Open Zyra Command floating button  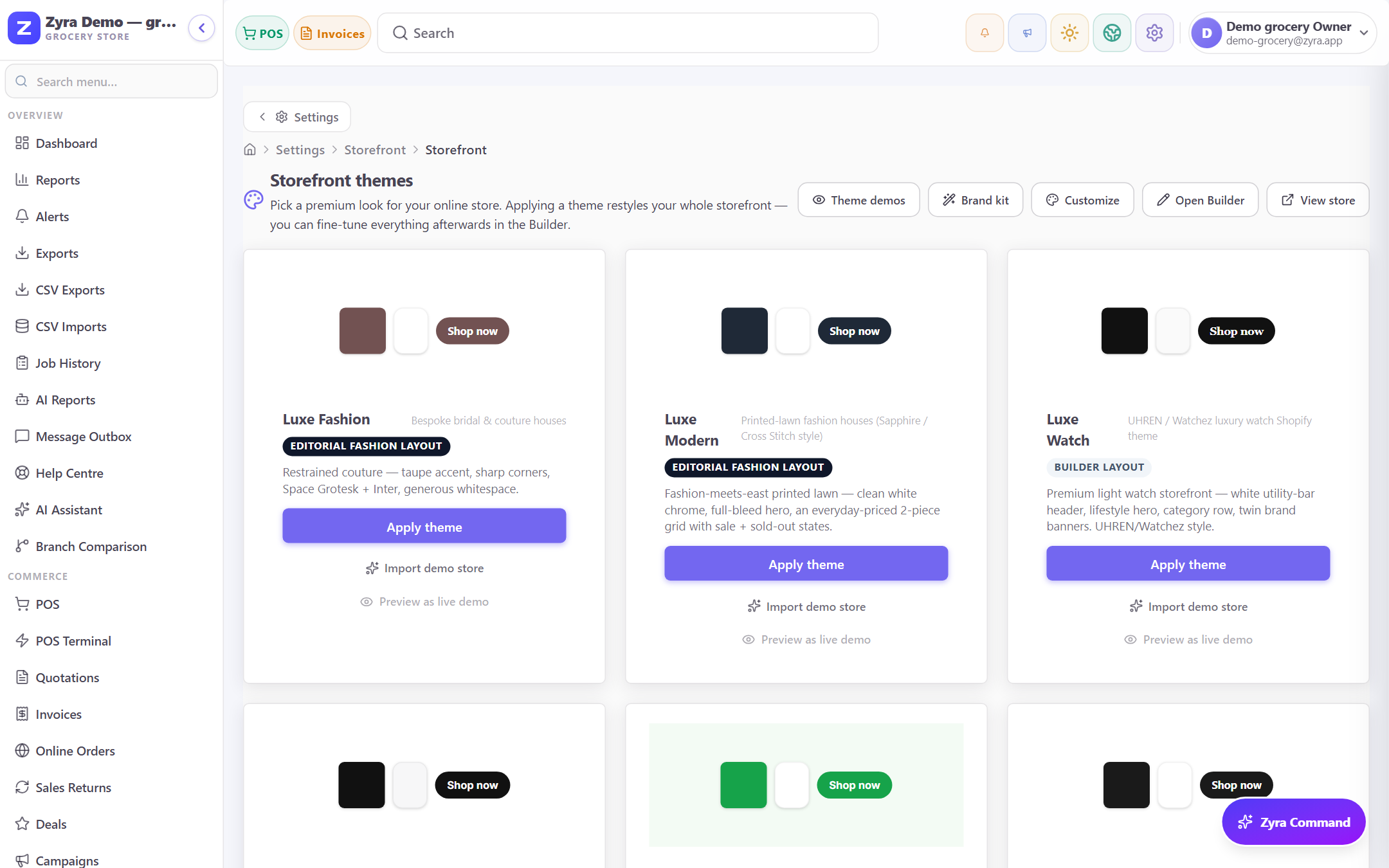coord(1294,822)
